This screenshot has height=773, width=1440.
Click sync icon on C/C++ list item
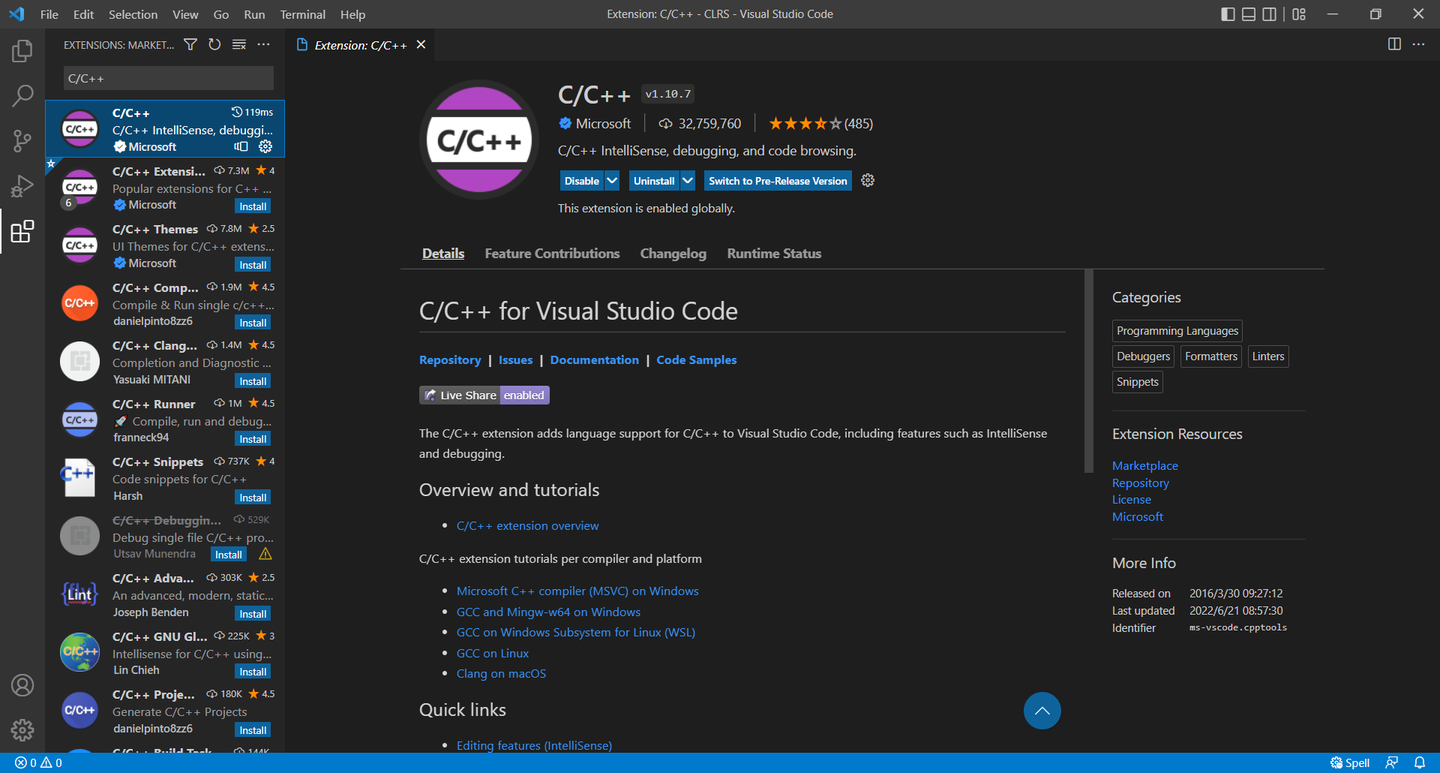pos(241,147)
